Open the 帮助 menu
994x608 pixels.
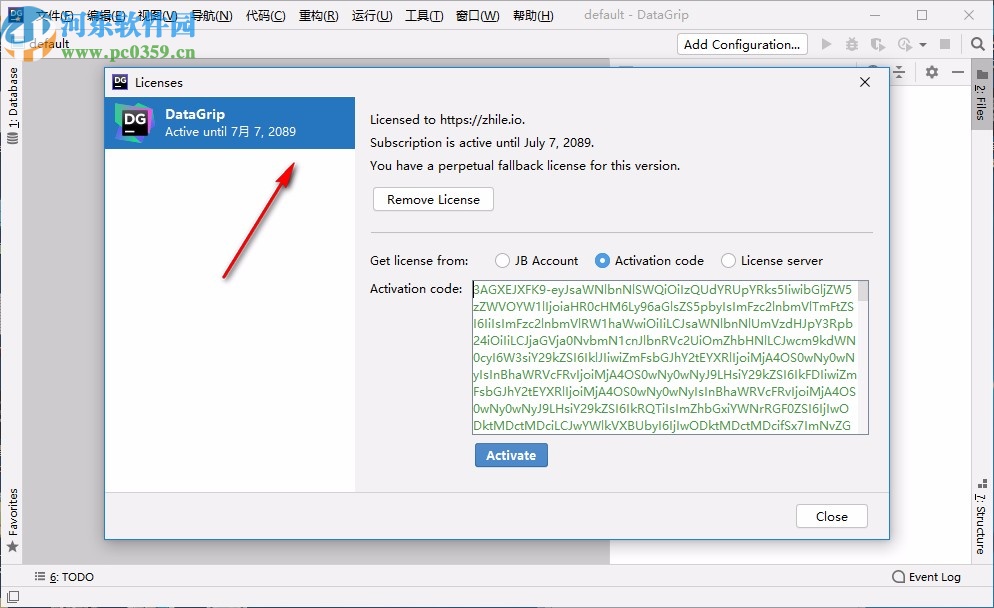533,15
